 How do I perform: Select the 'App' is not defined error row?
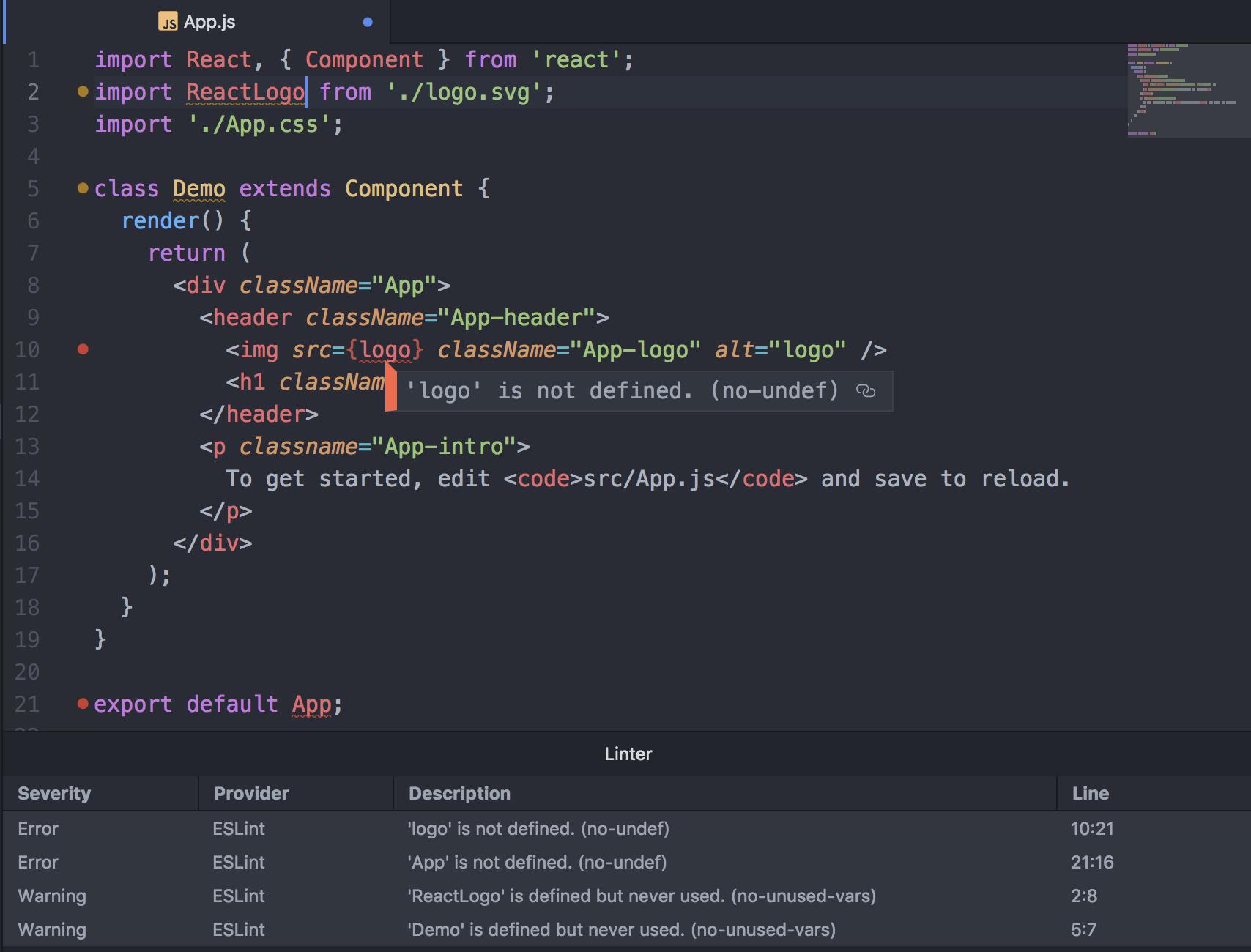pos(536,862)
